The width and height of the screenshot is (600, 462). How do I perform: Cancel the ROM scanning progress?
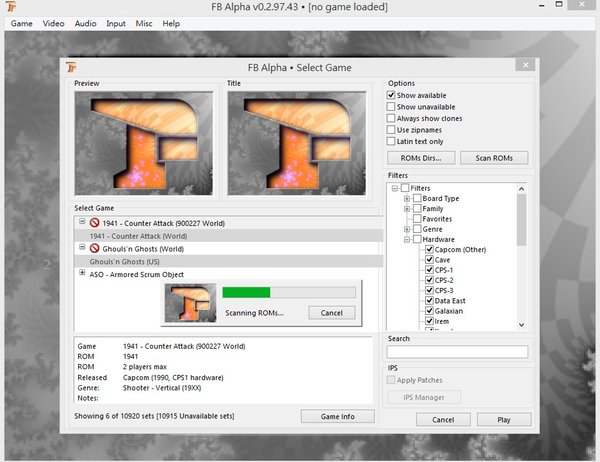click(x=331, y=312)
